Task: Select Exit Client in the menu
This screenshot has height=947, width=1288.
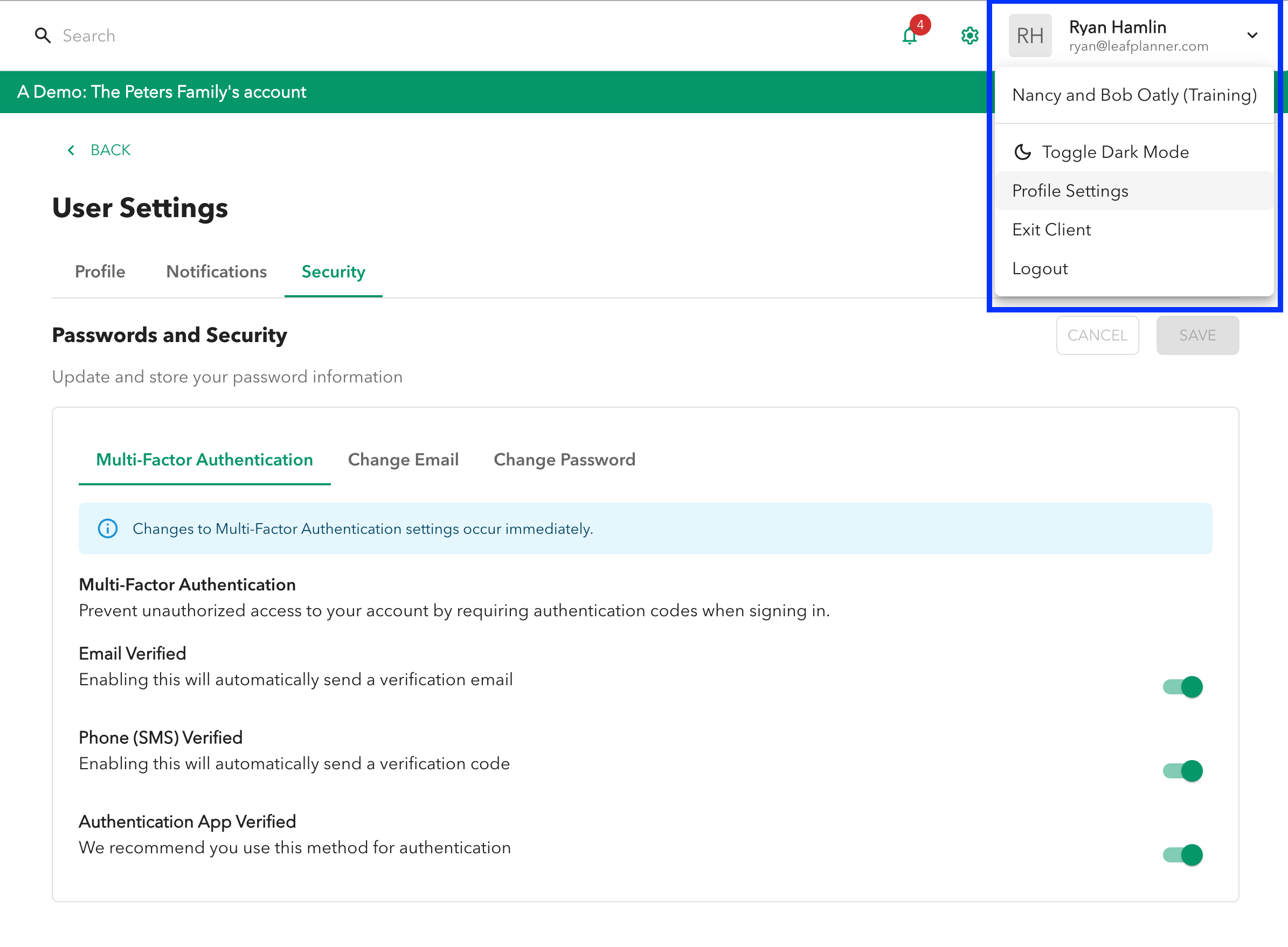Action: 1134,230
